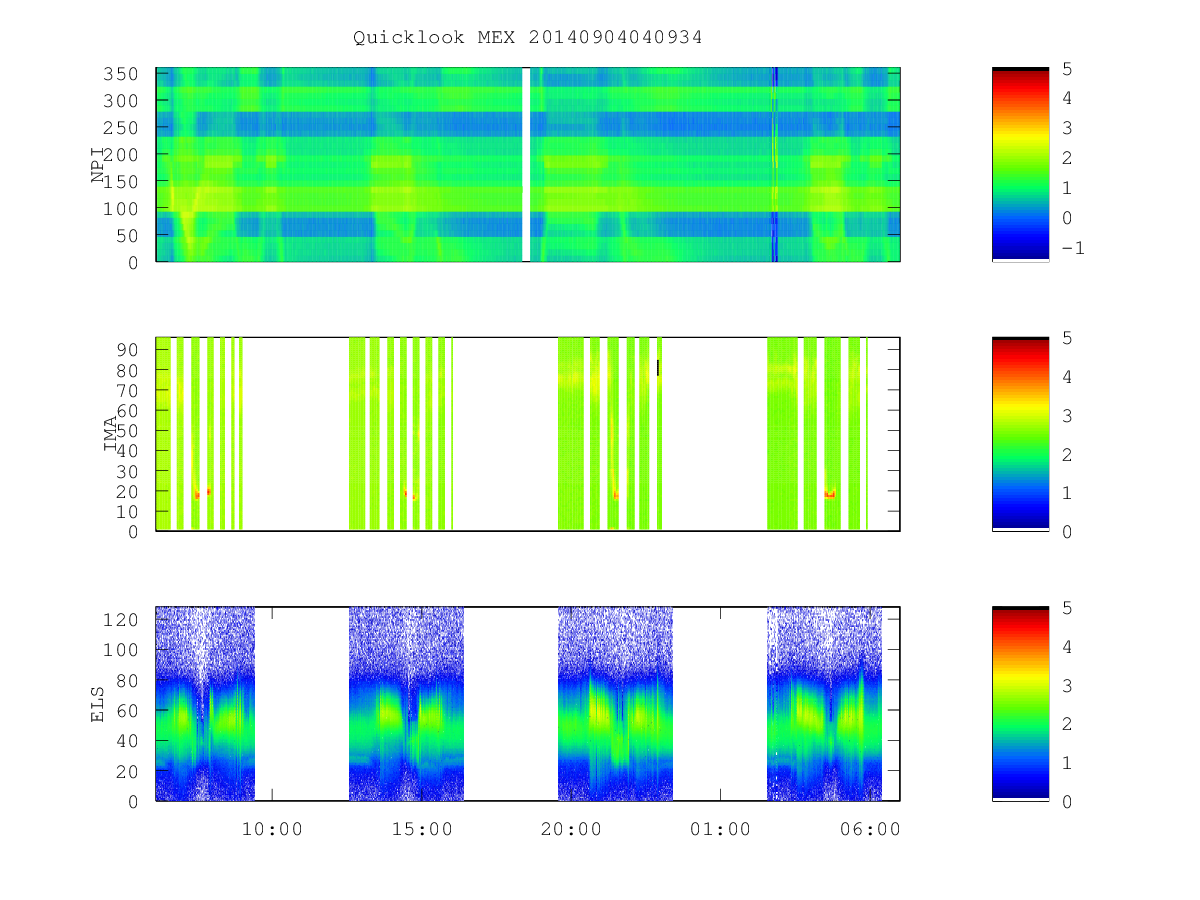This screenshot has height=900, width=1200.
Task: Click the NPI spectrogram plot area
Action: (528, 164)
